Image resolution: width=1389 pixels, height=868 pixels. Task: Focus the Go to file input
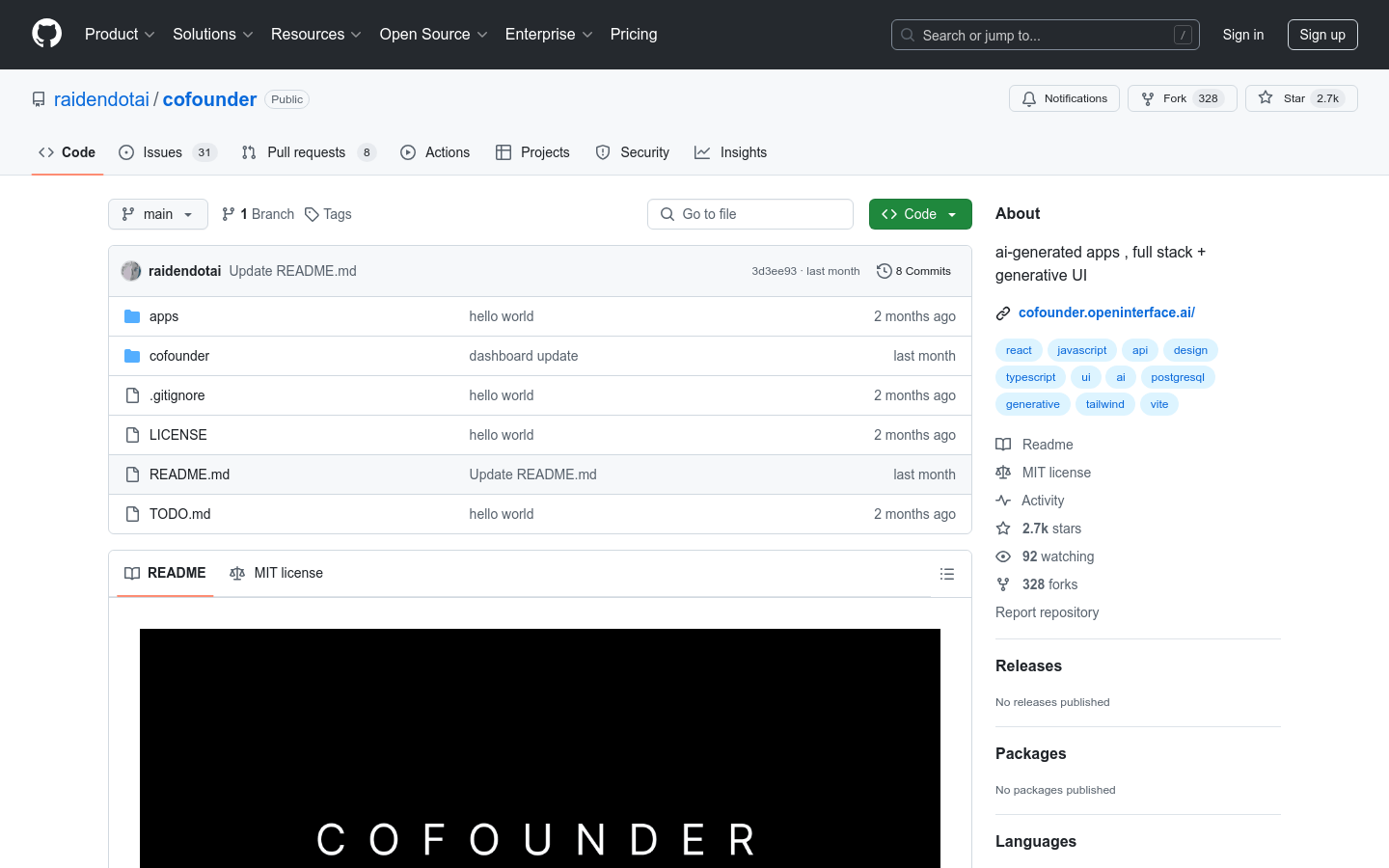(x=750, y=214)
